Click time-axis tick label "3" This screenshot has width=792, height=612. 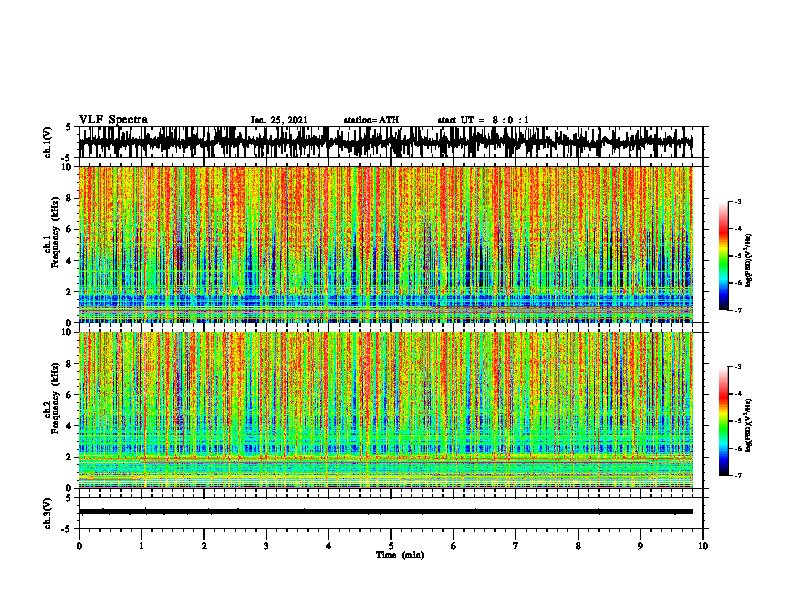[266, 546]
